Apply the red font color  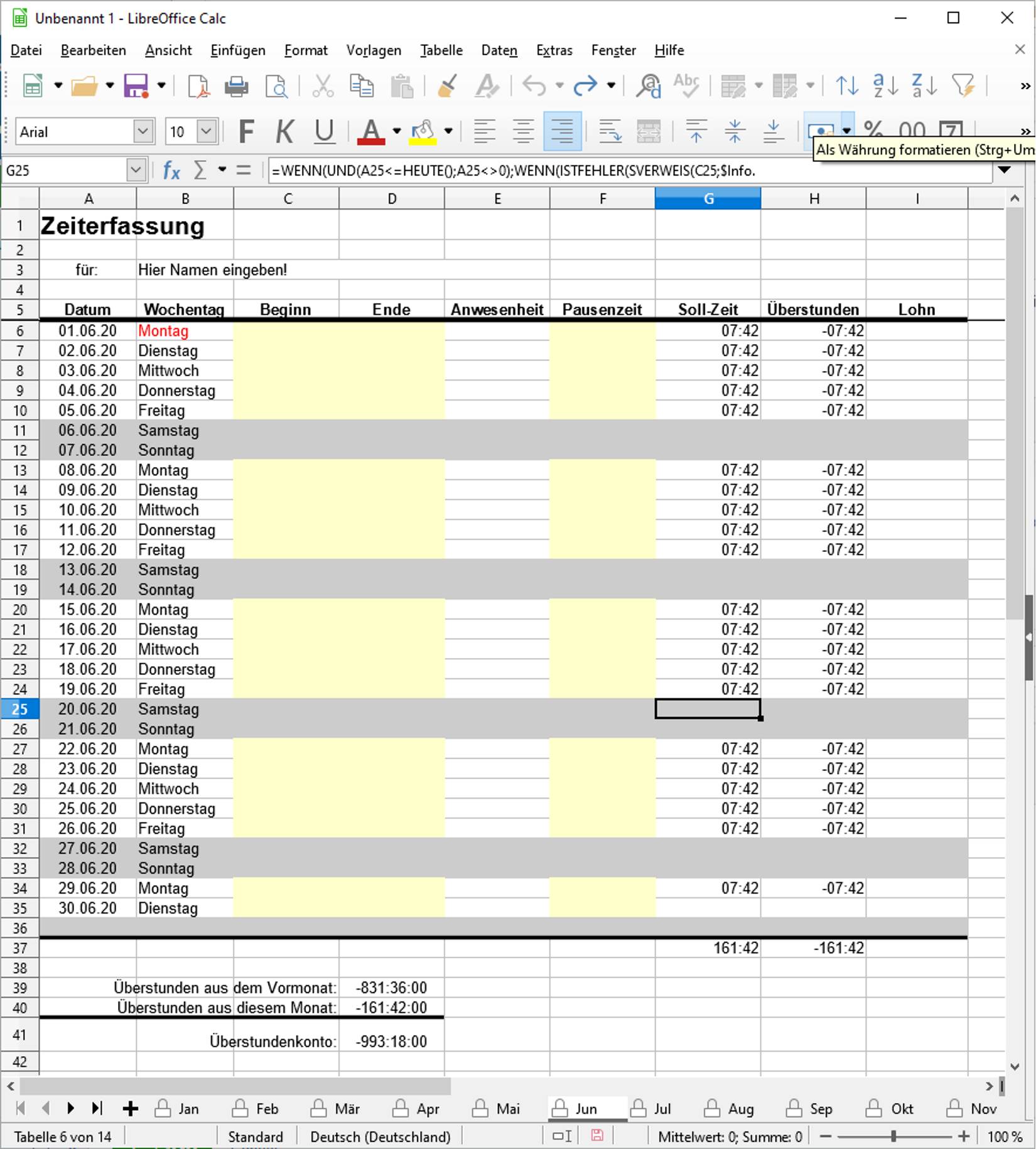tap(371, 132)
